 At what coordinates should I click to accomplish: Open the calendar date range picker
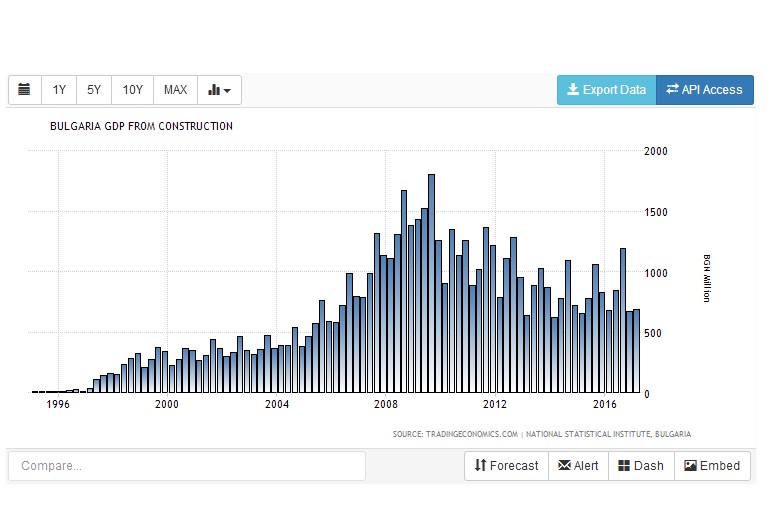(25, 90)
